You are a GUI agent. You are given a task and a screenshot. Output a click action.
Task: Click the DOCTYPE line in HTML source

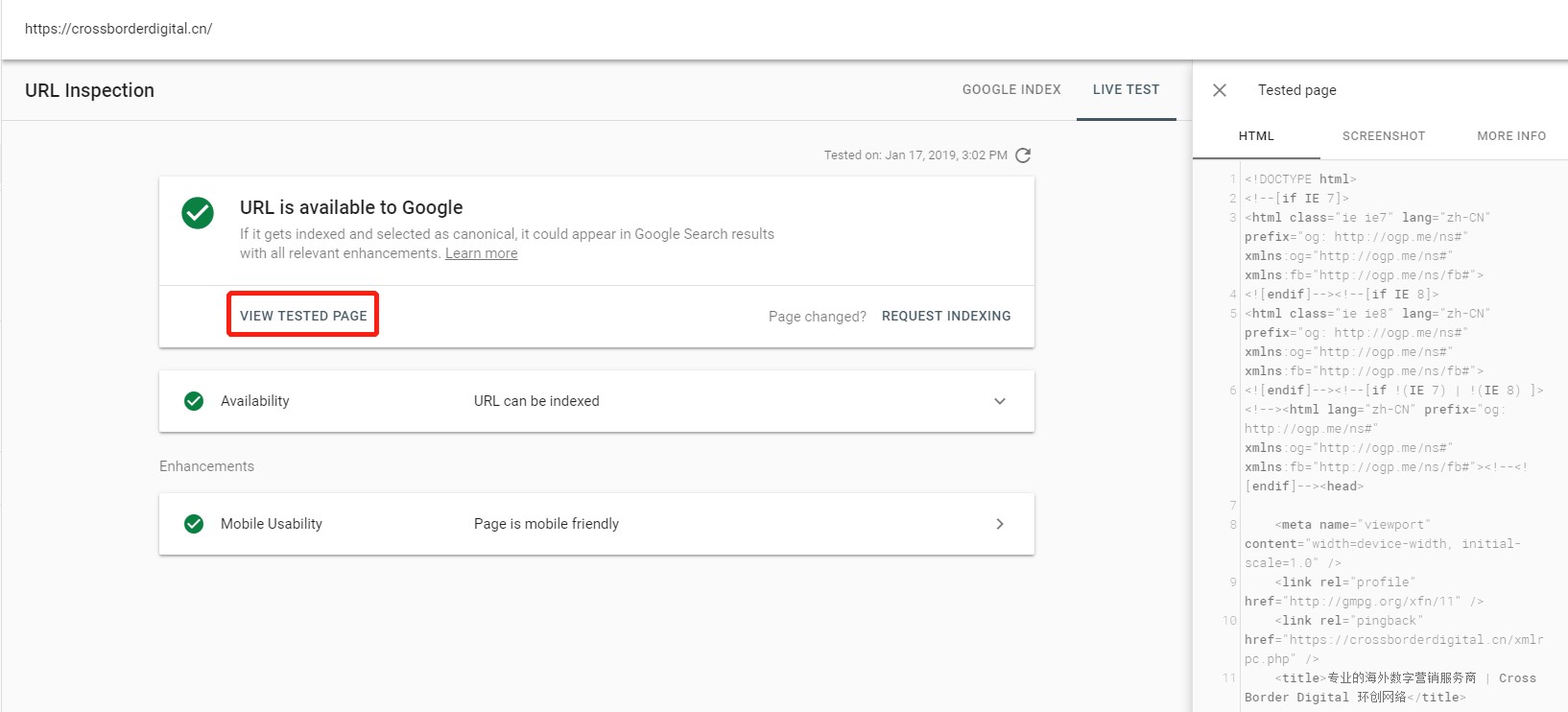click(x=1300, y=179)
